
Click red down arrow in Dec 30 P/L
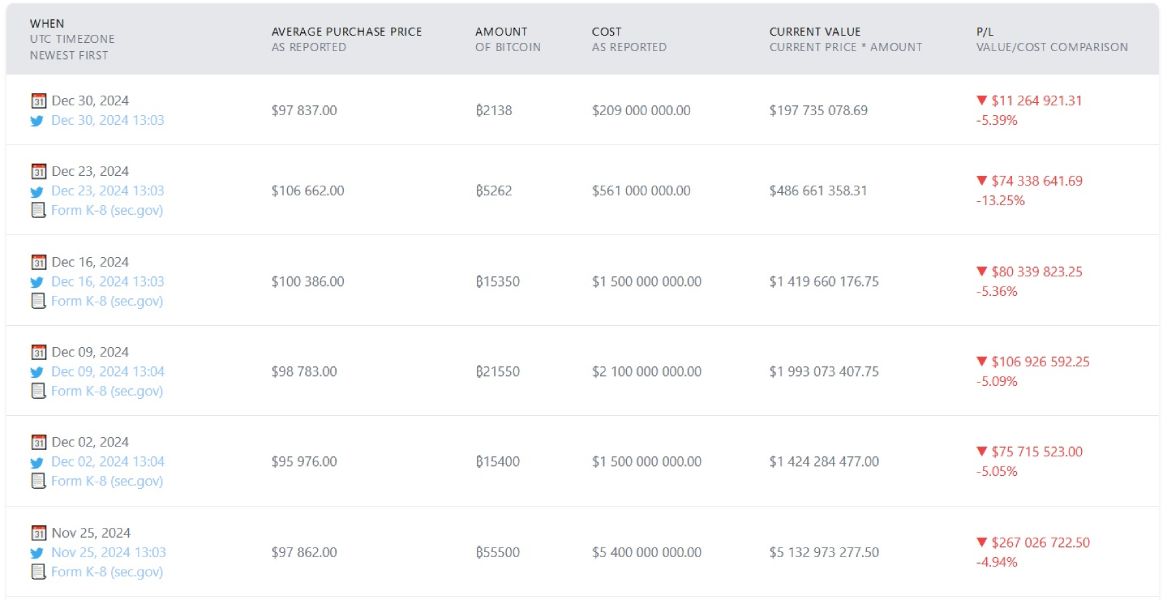(981, 101)
